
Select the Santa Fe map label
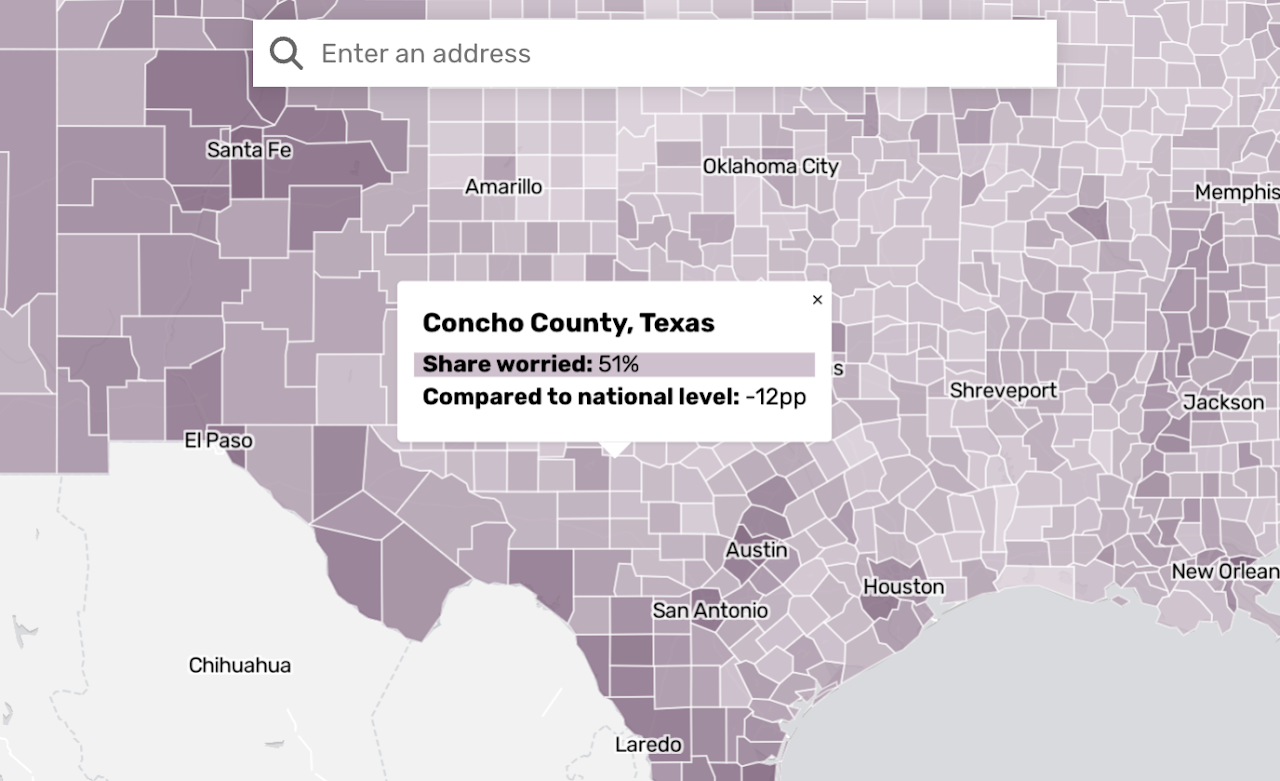click(x=249, y=151)
